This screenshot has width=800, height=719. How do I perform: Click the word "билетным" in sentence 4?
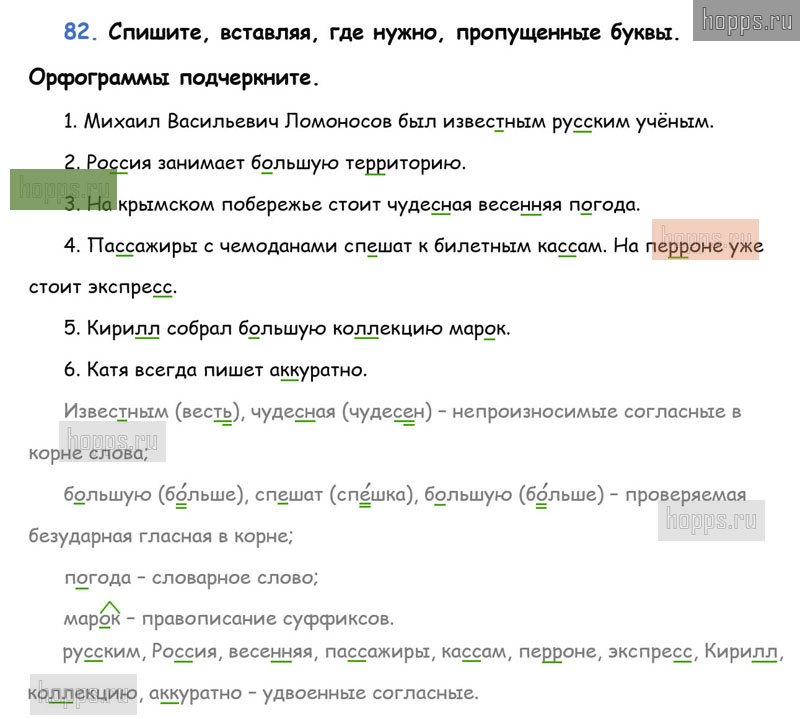point(465,246)
